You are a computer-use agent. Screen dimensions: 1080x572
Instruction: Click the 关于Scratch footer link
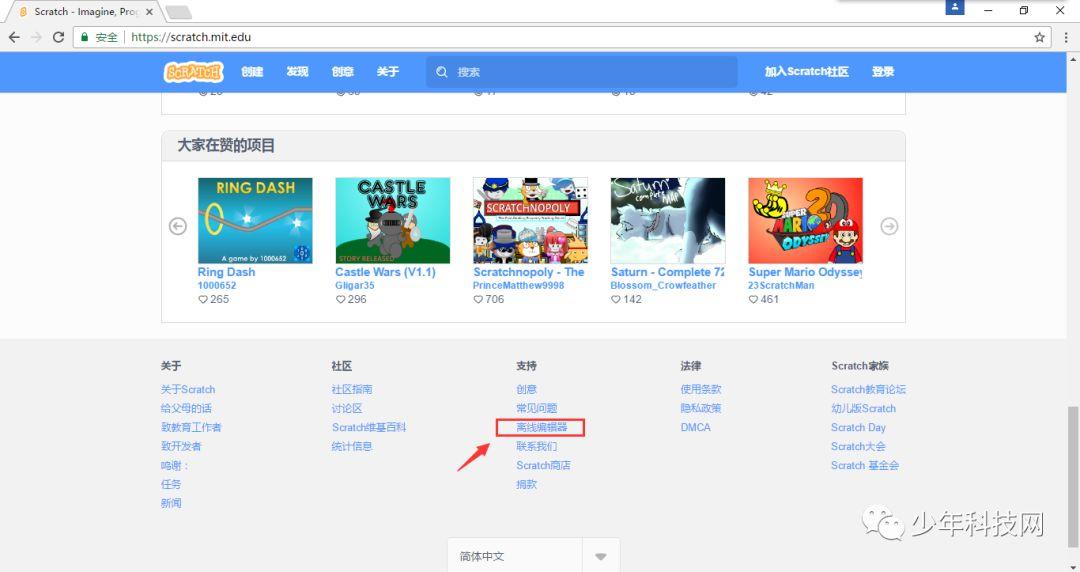pos(188,389)
